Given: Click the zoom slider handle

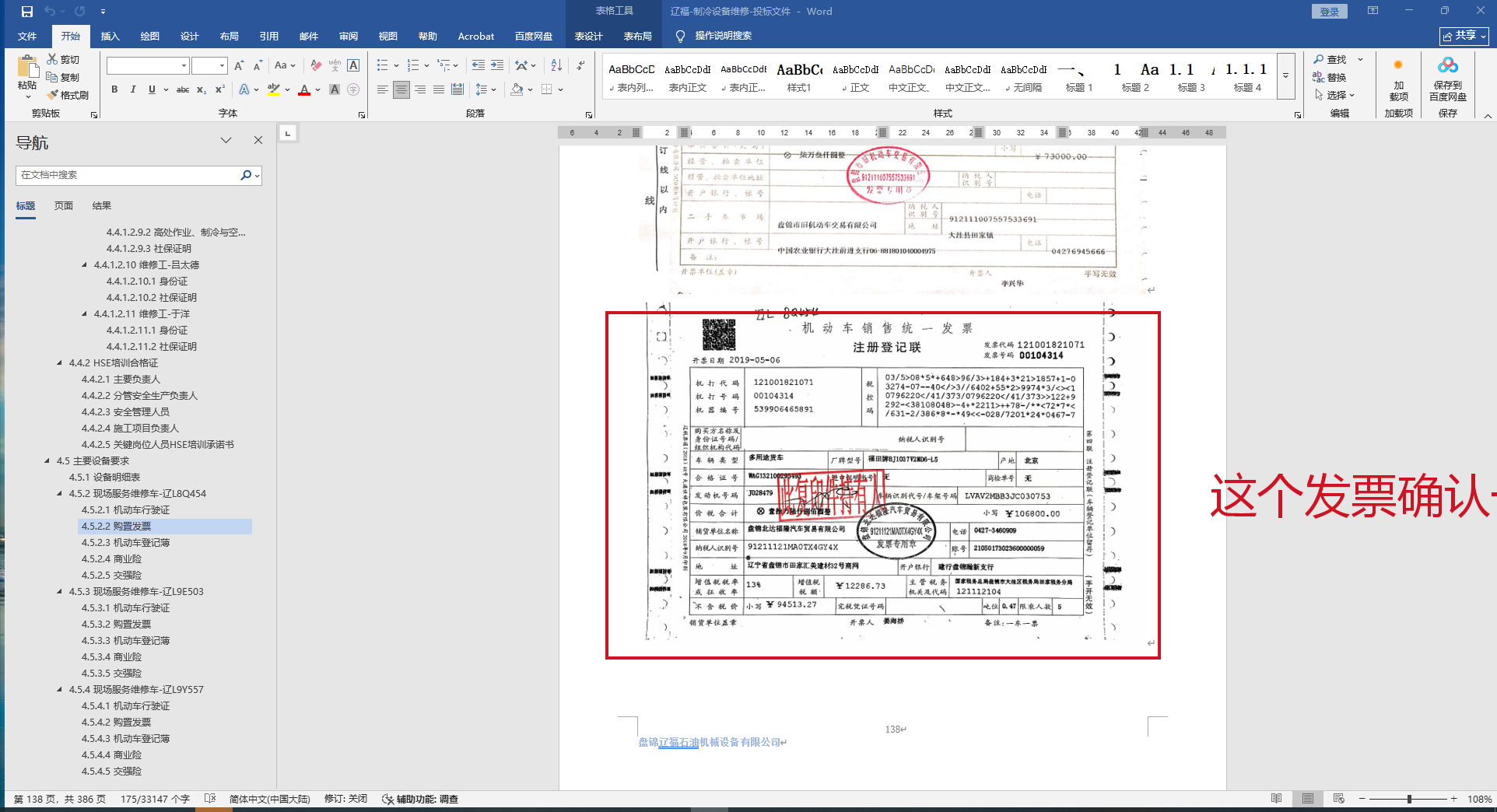Looking at the screenshot, I should (x=1409, y=799).
